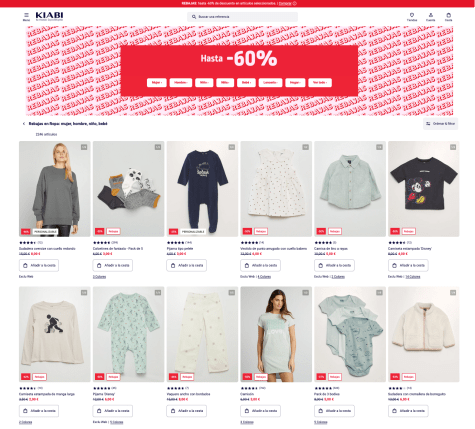Open the hamburger Menu icon
The image size is (475, 429).
click(26, 16)
